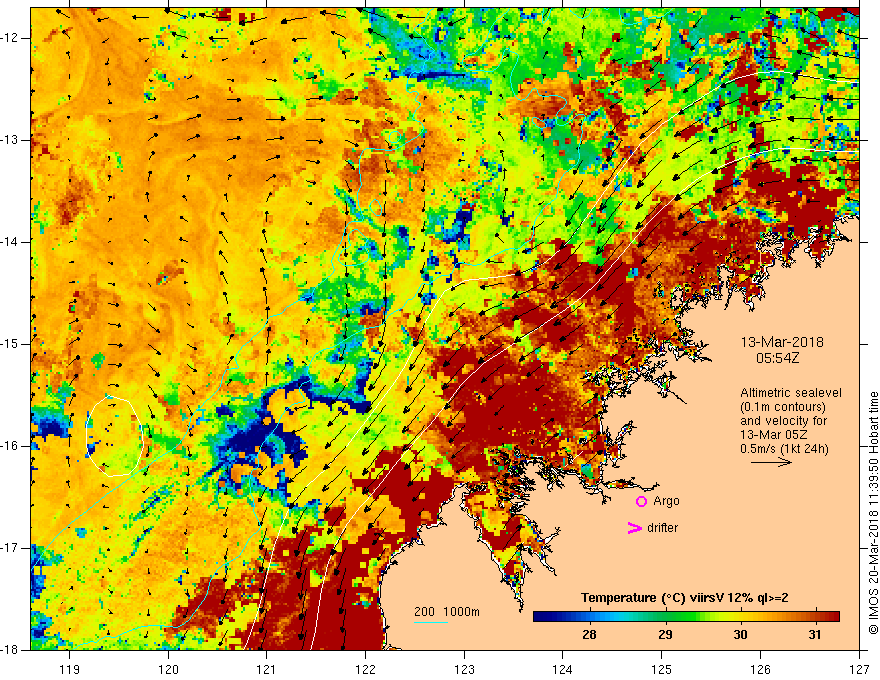Click the closed white sea-level contour loop

click(x=114, y=437)
